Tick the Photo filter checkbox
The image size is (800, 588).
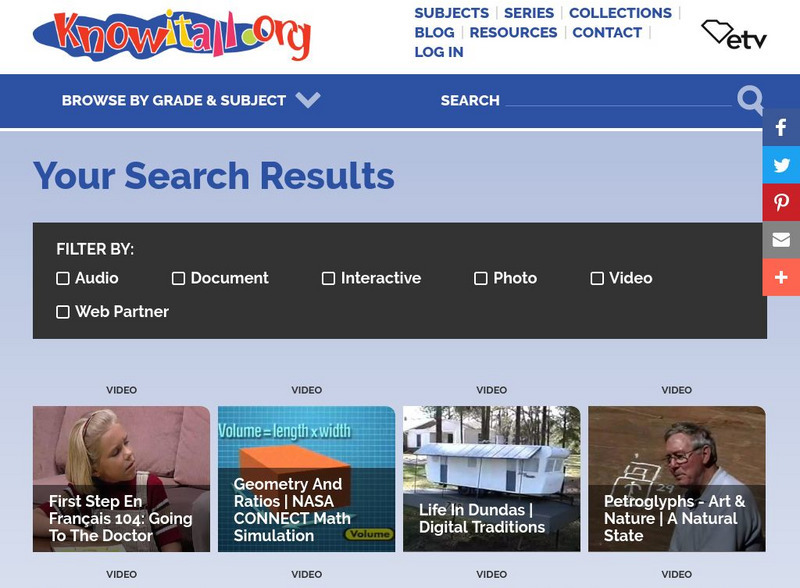click(x=481, y=278)
